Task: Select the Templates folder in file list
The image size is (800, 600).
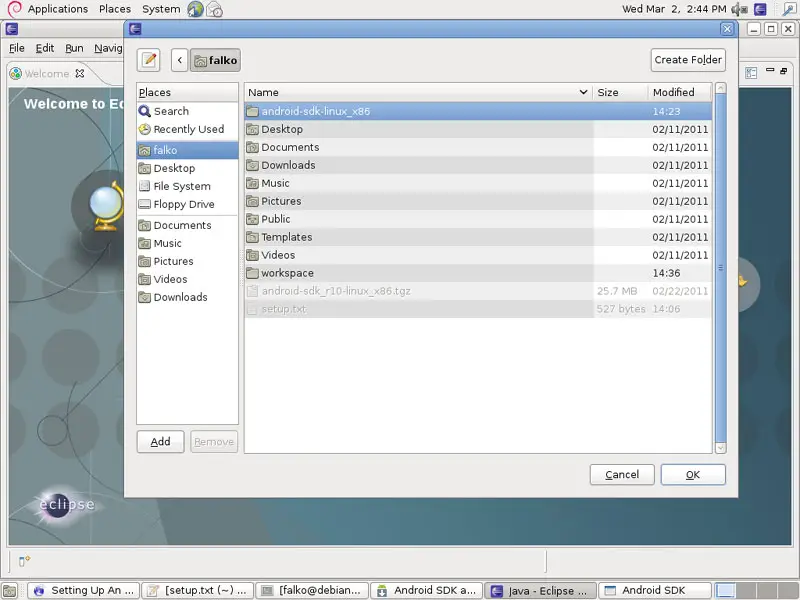Action: pyautogui.click(x=478, y=237)
